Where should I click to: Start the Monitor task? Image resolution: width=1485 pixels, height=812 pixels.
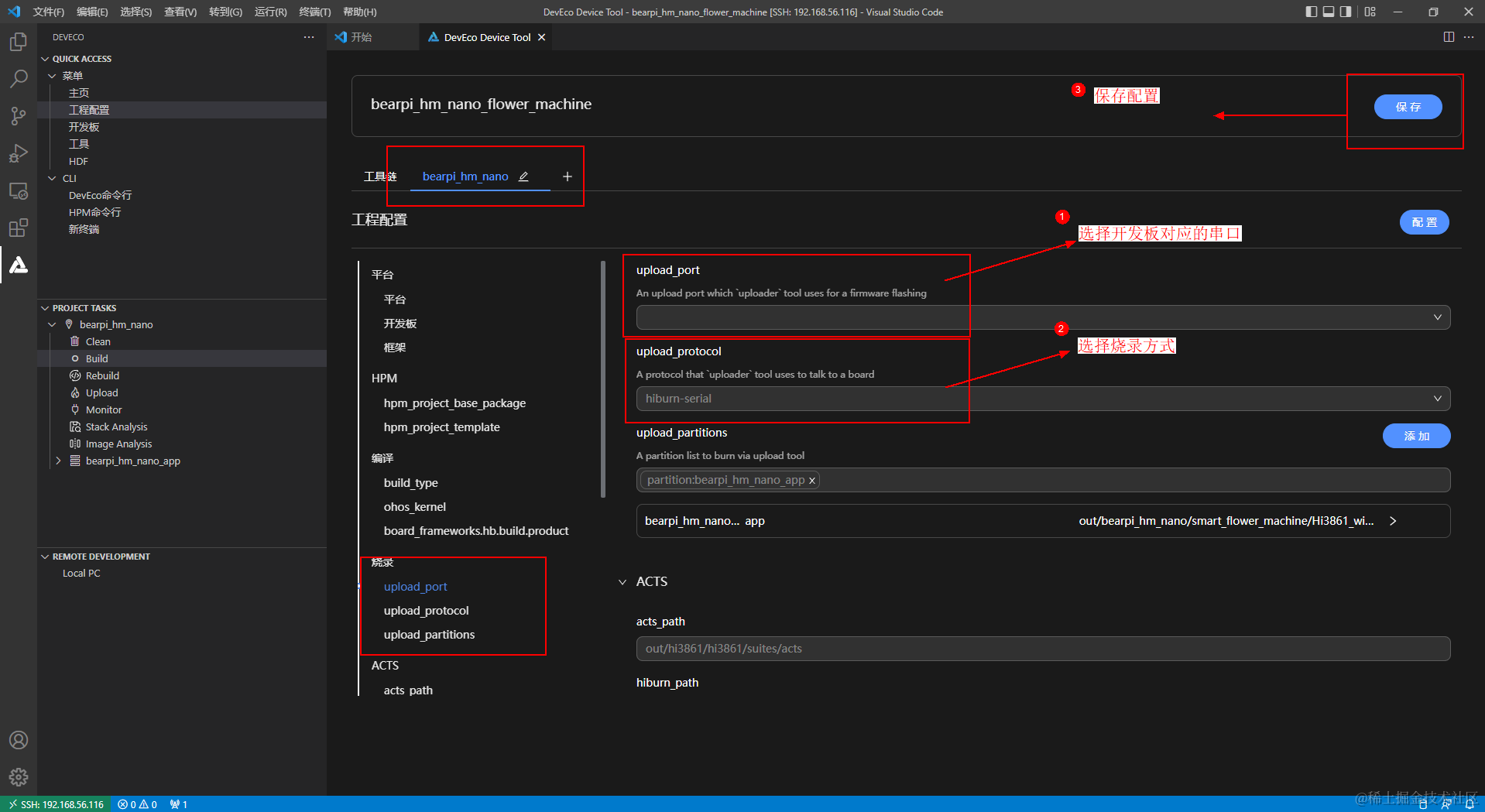tap(104, 409)
